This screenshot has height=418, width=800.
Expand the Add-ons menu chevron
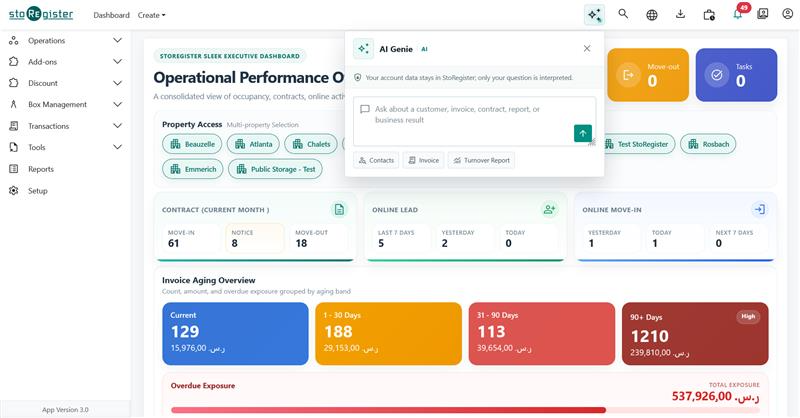click(117, 62)
